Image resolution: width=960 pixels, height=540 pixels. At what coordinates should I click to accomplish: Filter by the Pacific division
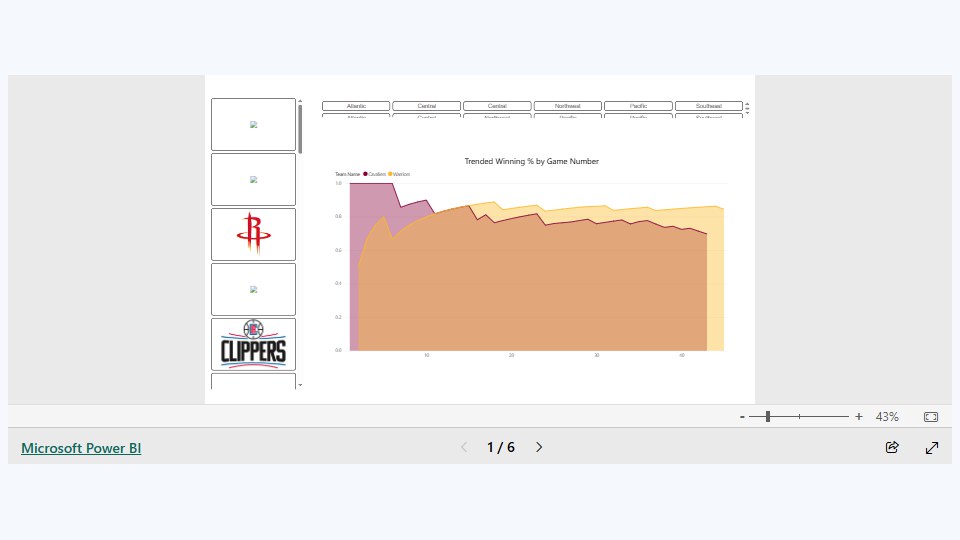point(639,106)
